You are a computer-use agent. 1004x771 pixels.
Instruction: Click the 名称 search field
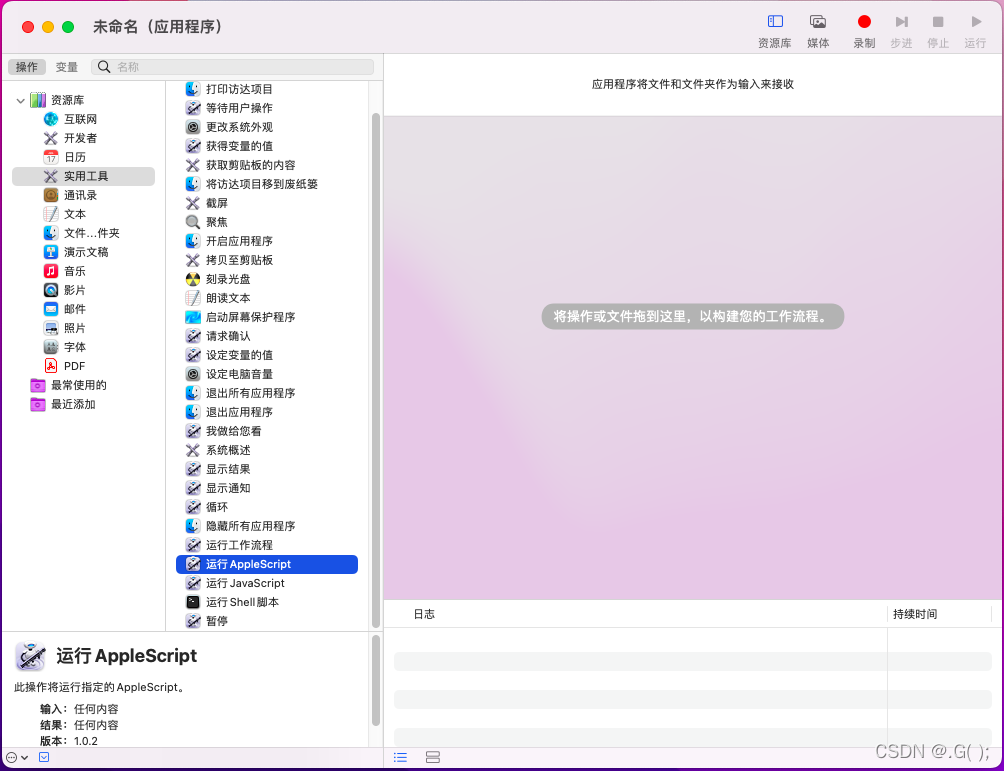pos(232,67)
